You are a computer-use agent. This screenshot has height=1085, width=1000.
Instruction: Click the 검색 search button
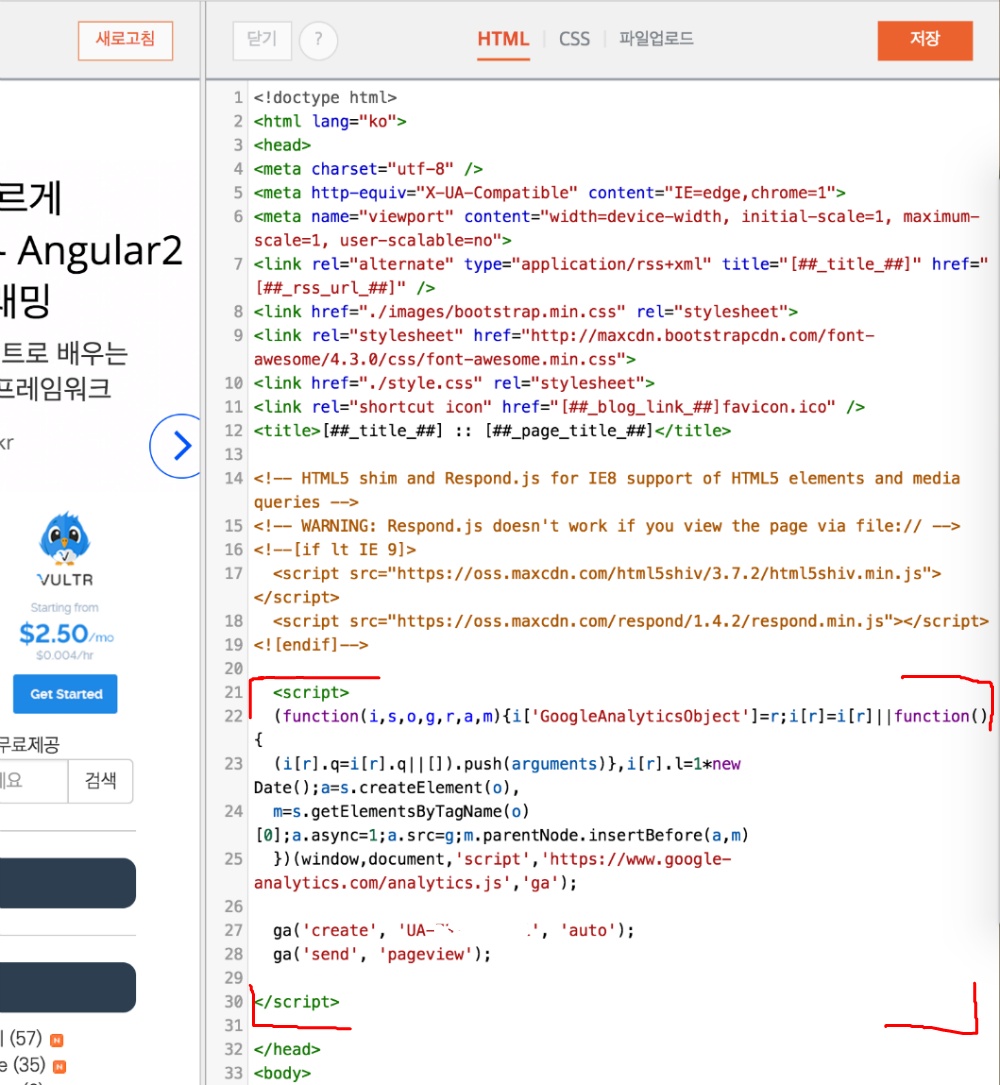(x=100, y=781)
